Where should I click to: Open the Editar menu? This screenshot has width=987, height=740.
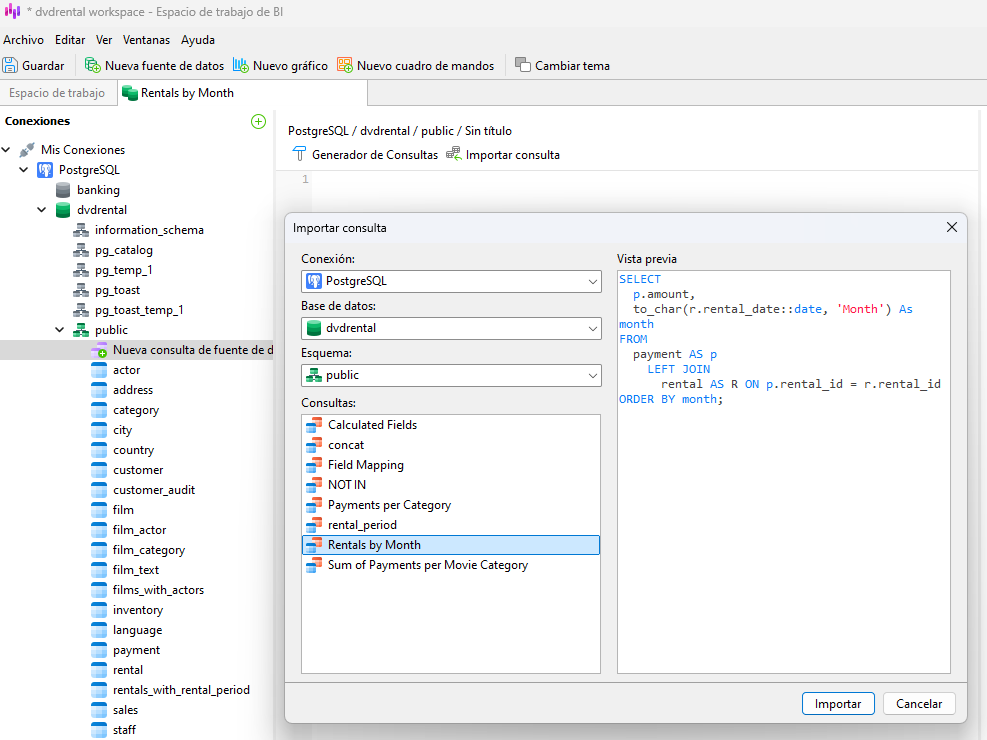click(70, 40)
